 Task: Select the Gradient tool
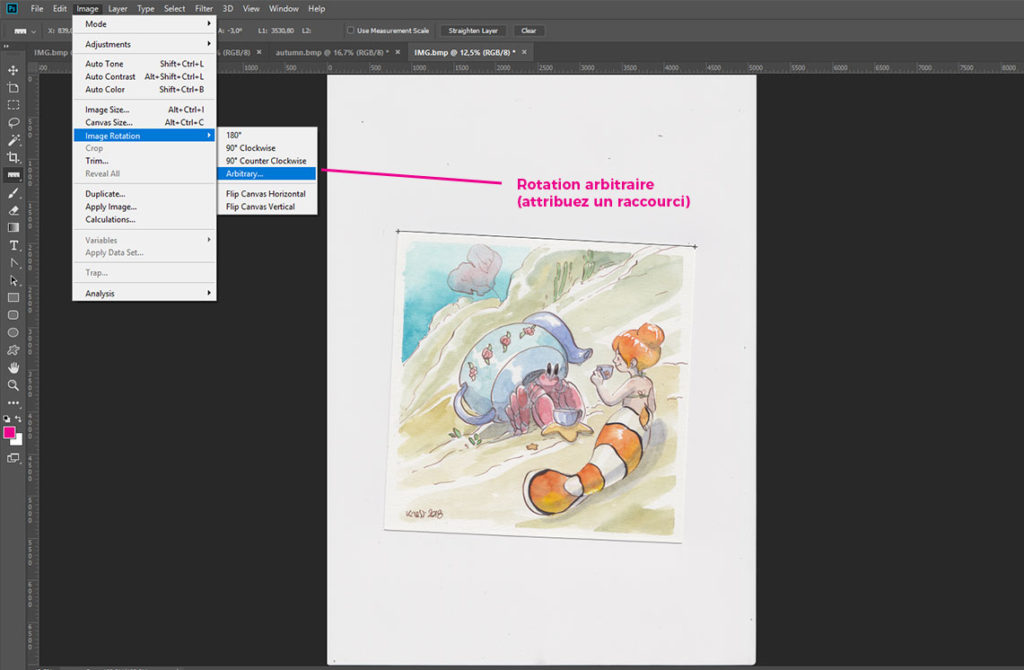coord(13,227)
